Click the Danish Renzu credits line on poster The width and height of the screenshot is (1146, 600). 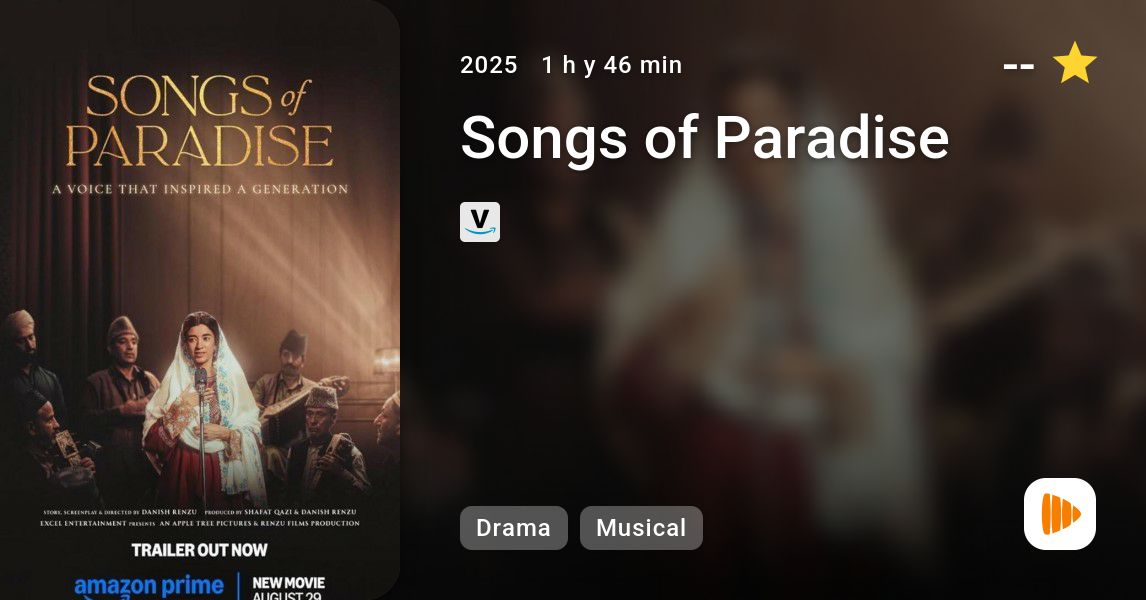pyautogui.click(x=200, y=512)
